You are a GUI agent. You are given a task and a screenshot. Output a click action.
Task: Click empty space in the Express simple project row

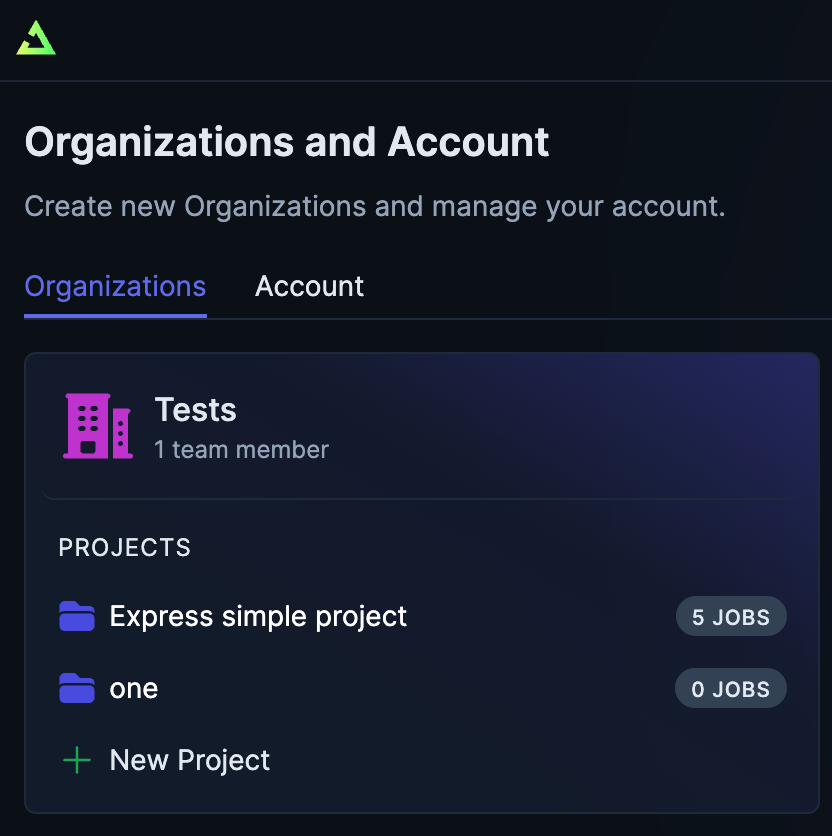[540, 618]
